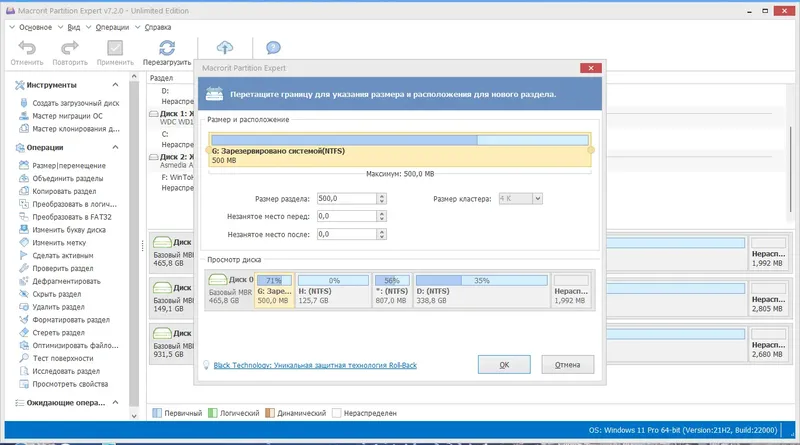Screen dimensions: 800x445
Task: Collapse the Ожидающие операции section
Action: (x=115, y=402)
